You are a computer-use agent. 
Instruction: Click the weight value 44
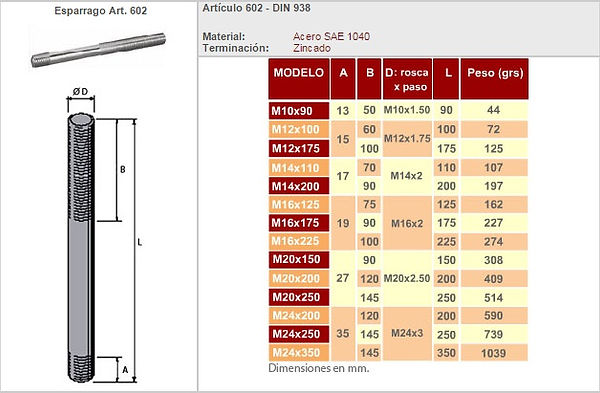pos(494,110)
